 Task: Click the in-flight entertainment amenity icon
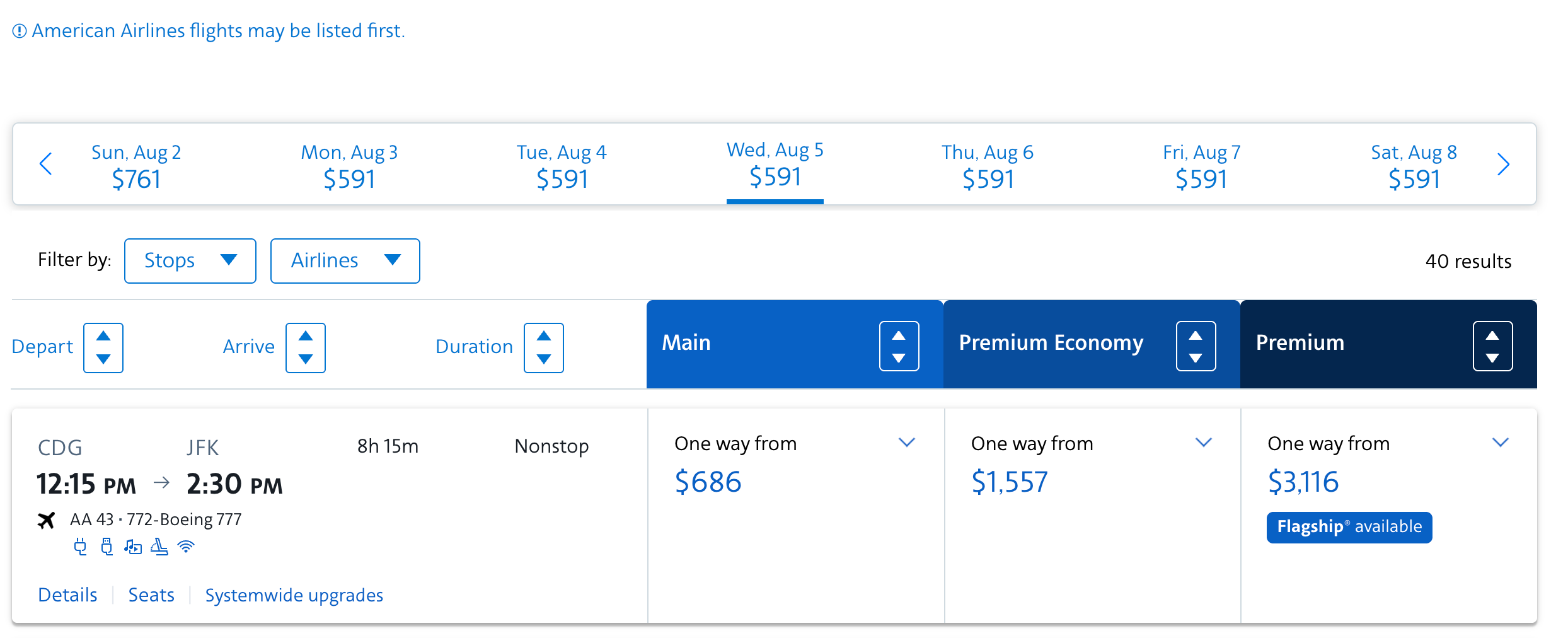point(133,546)
